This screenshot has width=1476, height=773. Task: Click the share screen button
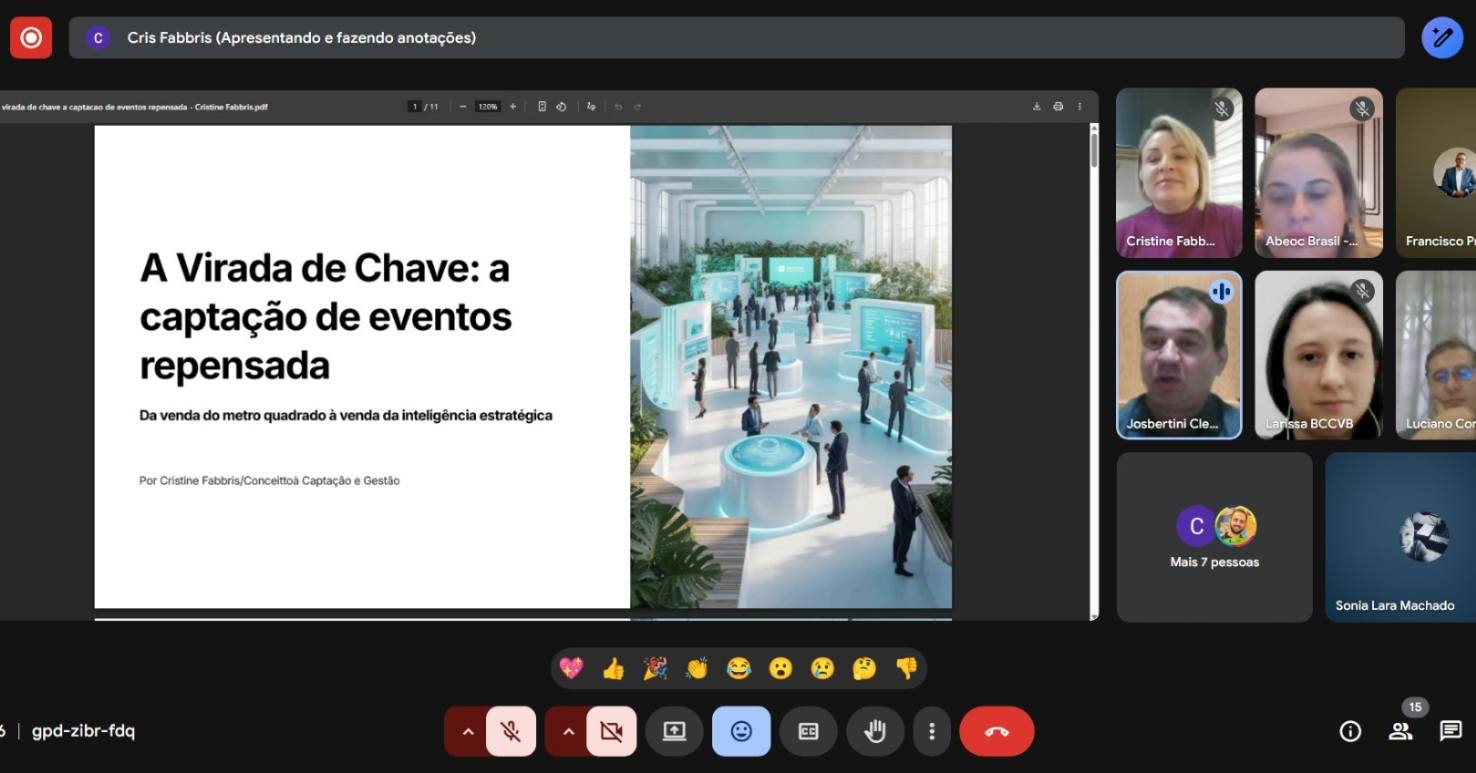point(674,731)
